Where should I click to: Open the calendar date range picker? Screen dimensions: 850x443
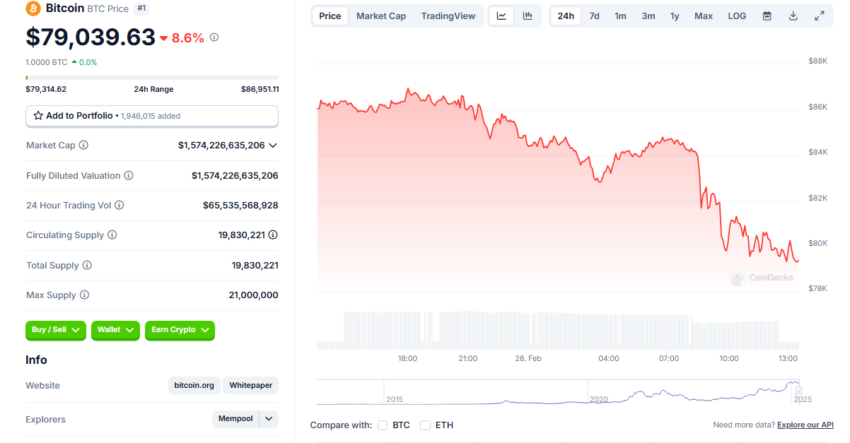[767, 16]
